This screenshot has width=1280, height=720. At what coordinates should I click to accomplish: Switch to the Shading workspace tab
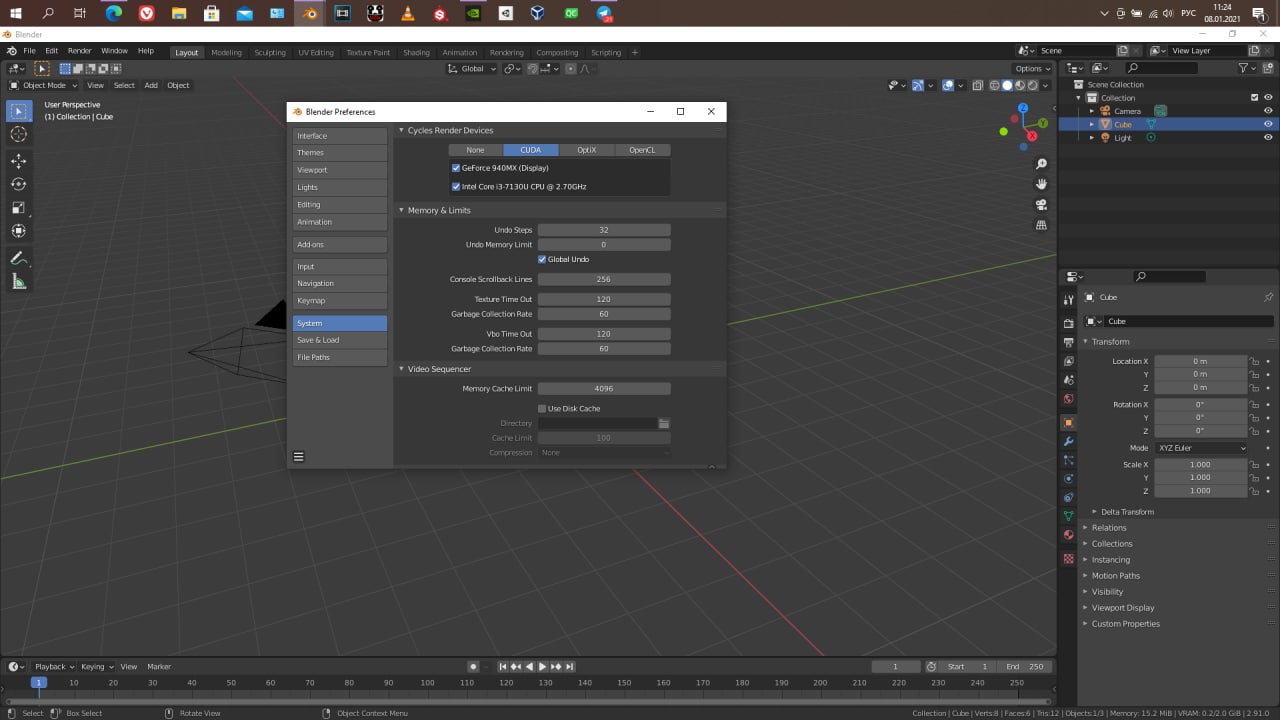click(416, 52)
